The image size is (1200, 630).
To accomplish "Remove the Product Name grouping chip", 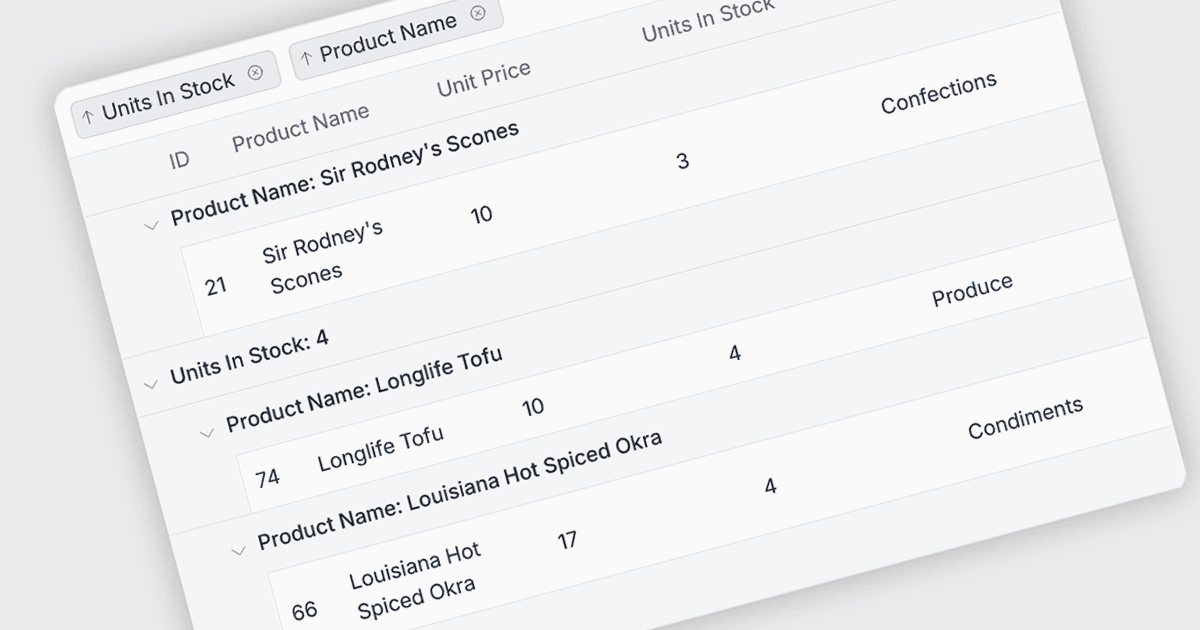I will coord(478,13).
